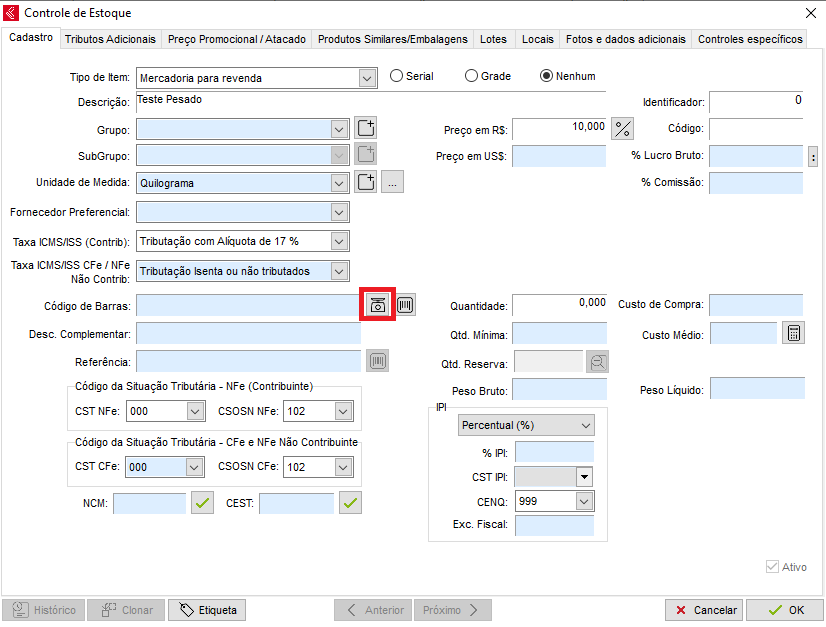Screen dimensions: 826x627
Task: Click the Código de Barras input field
Action: pos(247,305)
